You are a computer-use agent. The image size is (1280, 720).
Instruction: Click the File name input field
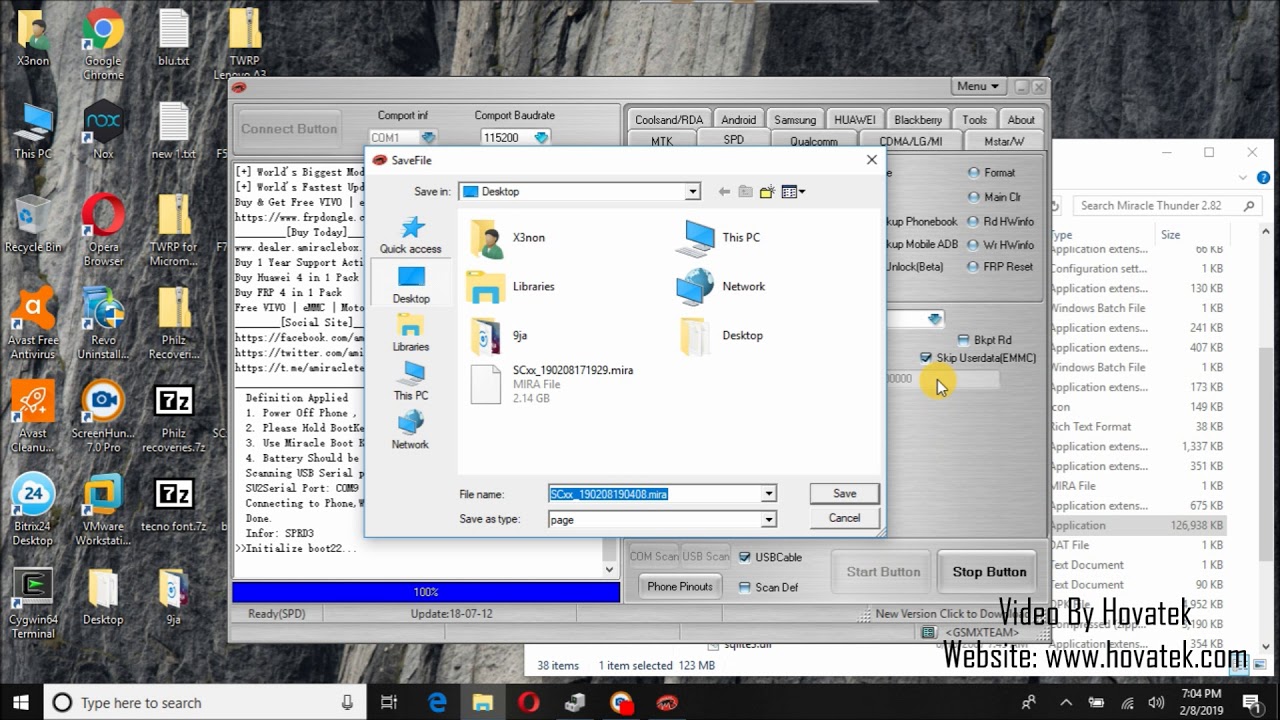655,494
